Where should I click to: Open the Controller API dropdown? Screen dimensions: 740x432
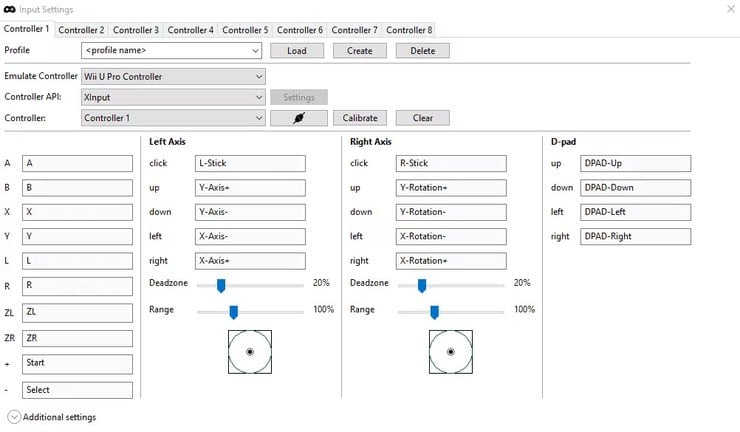(x=173, y=97)
